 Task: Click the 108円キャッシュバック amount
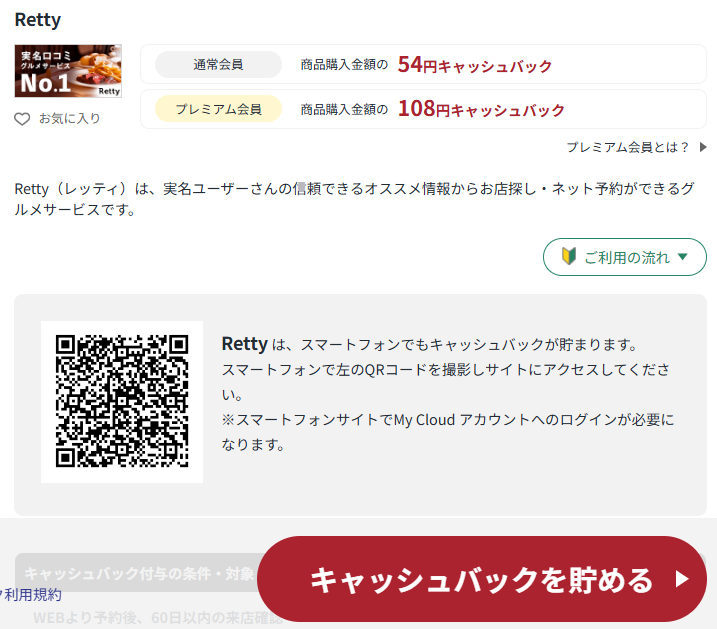click(481, 109)
